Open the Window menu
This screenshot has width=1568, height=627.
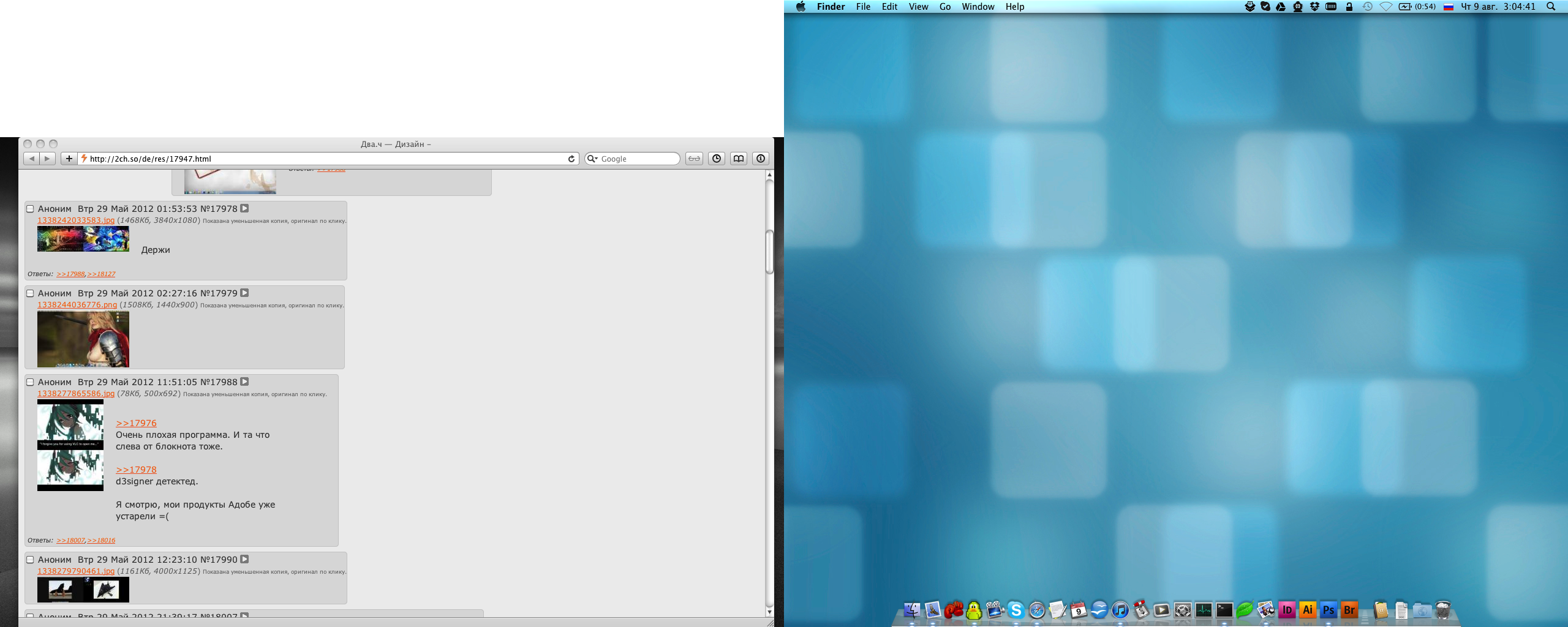978,7
